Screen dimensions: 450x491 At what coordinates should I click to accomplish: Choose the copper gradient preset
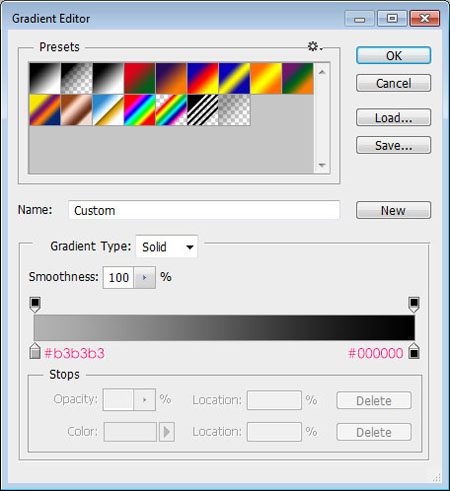pos(76,110)
